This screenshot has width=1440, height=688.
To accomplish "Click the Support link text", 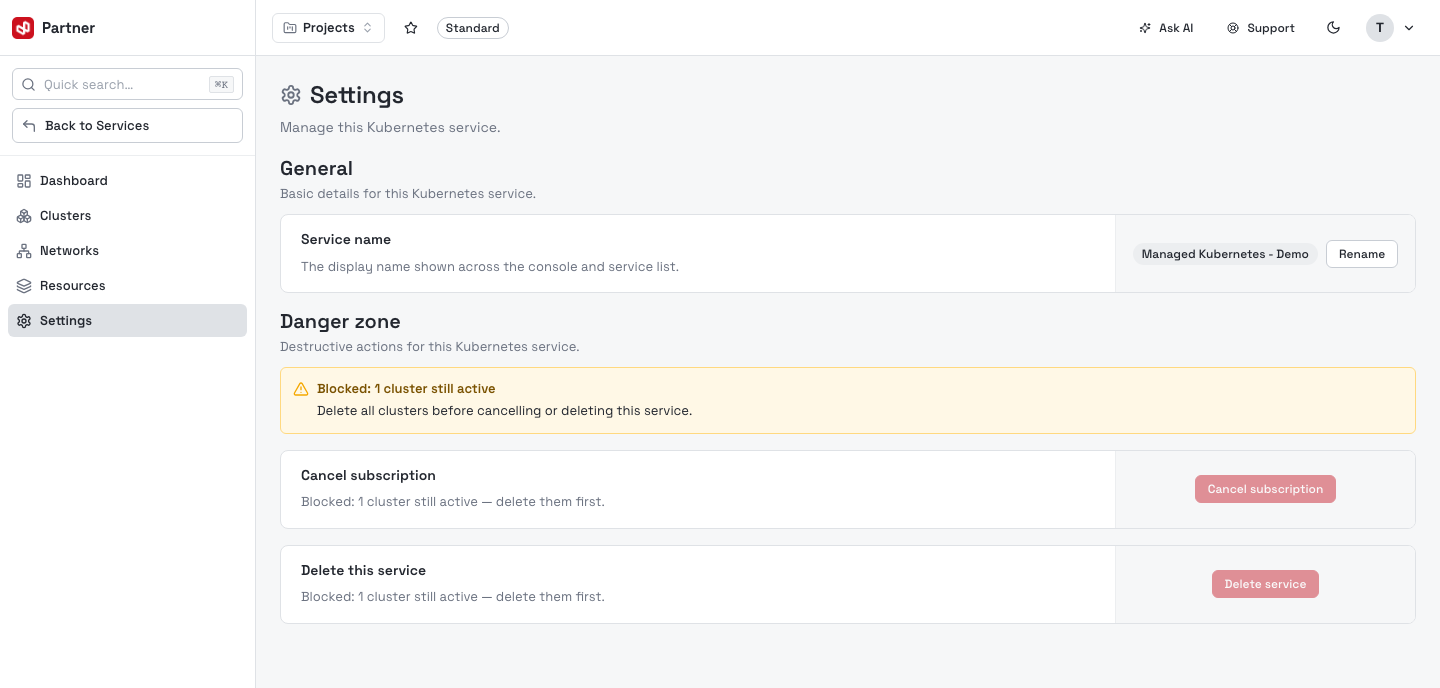I will [x=1271, y=28].
